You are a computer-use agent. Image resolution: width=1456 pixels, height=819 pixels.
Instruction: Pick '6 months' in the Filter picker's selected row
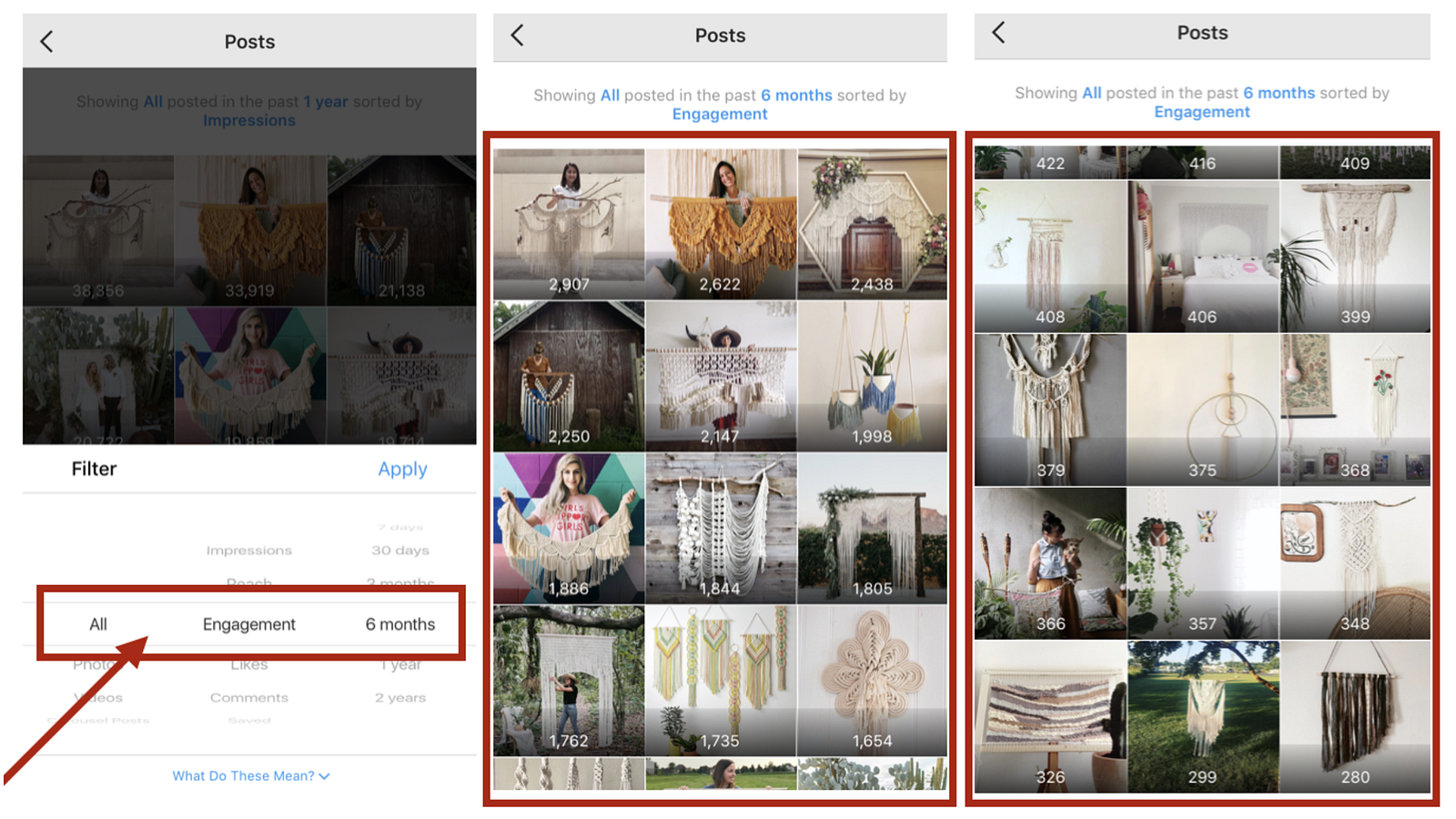[x=400, y=624]
